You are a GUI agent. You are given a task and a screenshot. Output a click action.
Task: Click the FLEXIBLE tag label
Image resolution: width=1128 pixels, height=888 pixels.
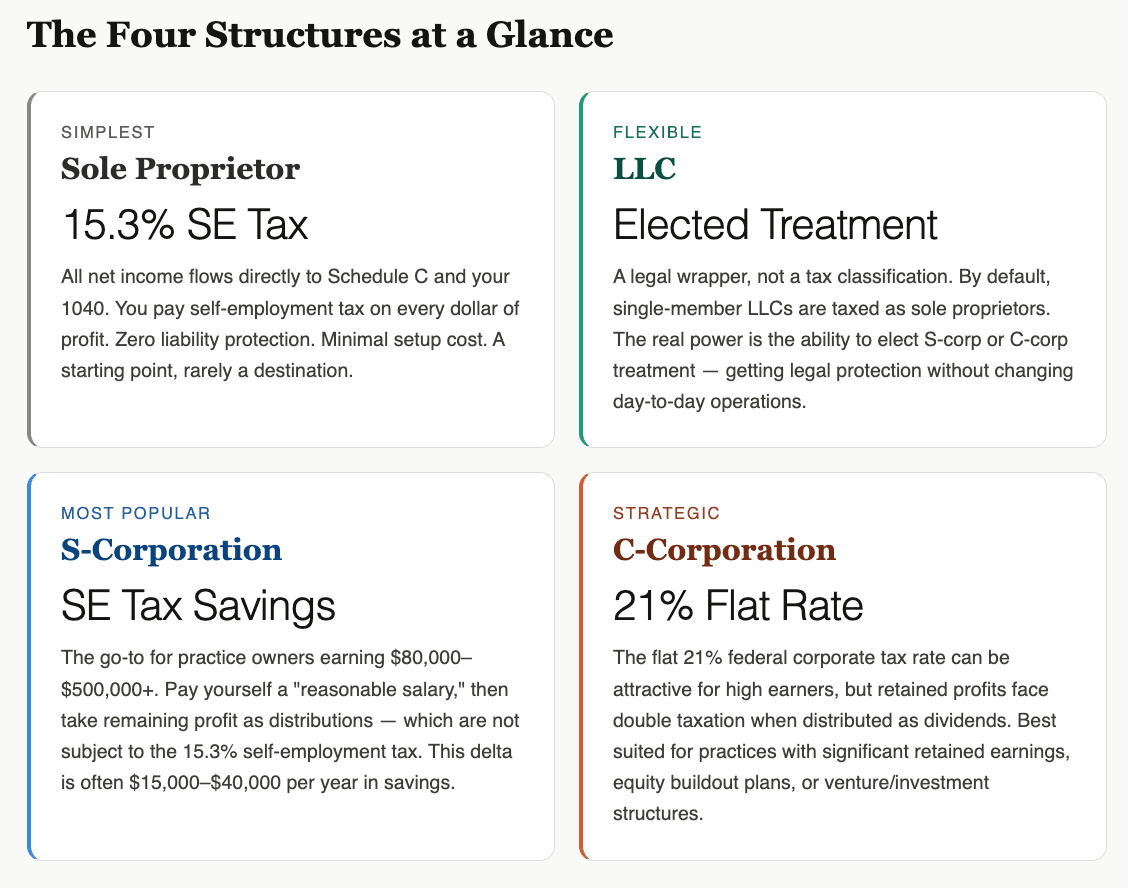[x=657, y=132]
